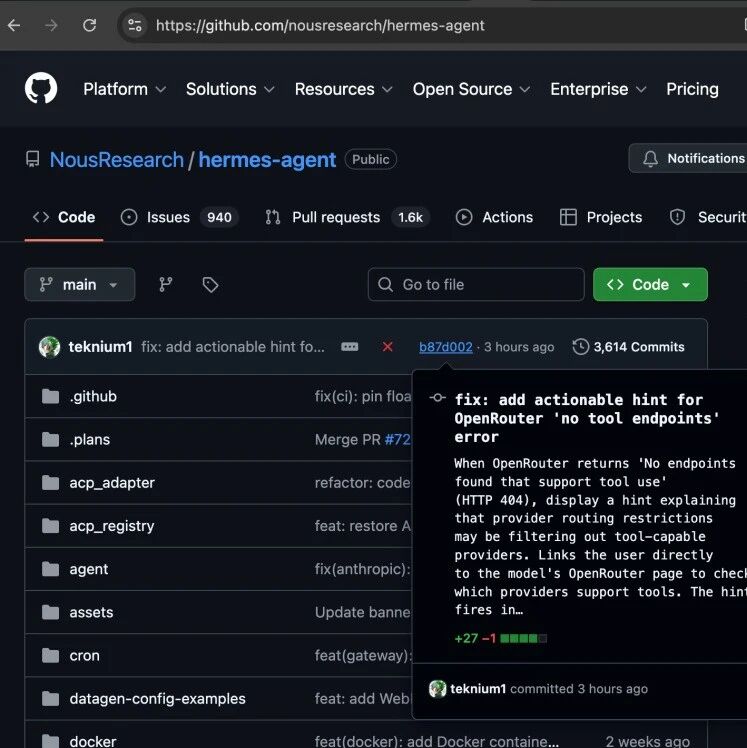Open the NousResearch organization link

coord(117,160)
